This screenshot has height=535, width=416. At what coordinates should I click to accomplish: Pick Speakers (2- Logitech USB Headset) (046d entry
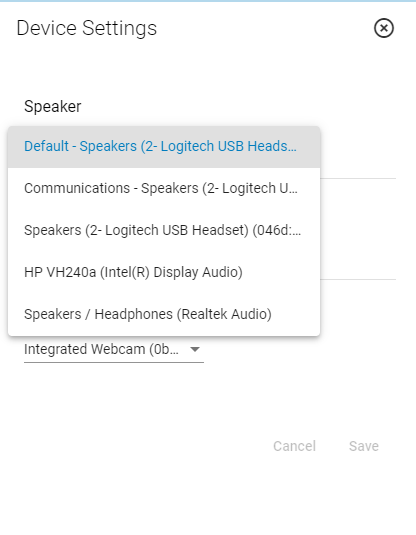tap(164, 230)
